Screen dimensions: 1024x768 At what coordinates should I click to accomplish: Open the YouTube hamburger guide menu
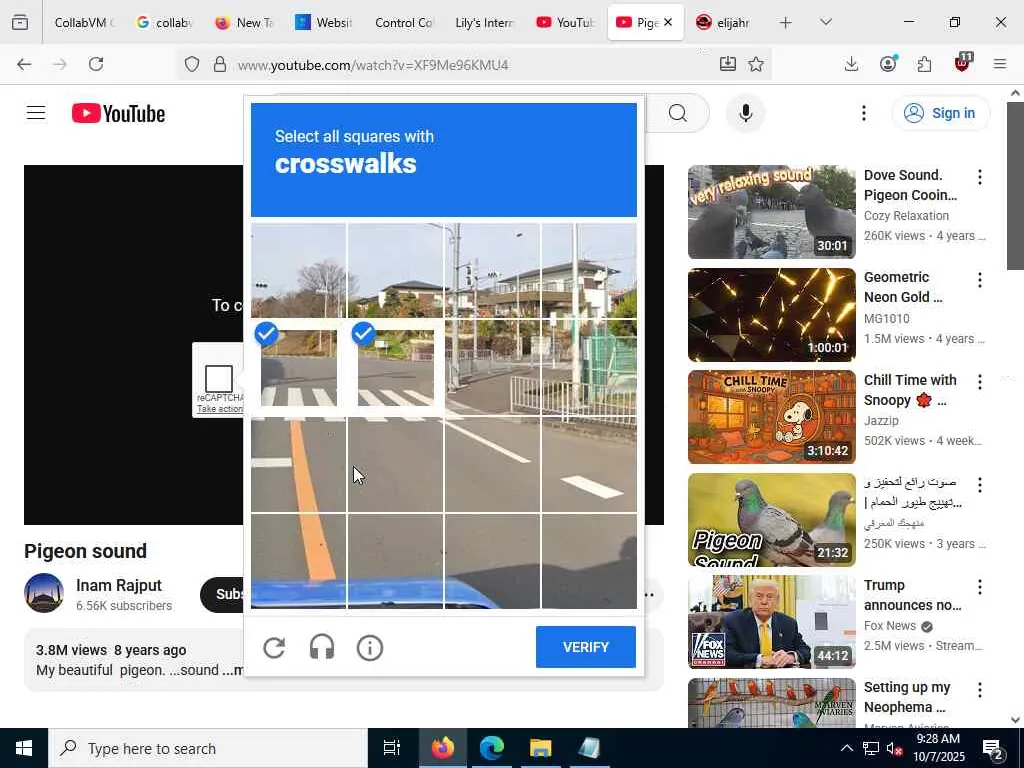36,113
